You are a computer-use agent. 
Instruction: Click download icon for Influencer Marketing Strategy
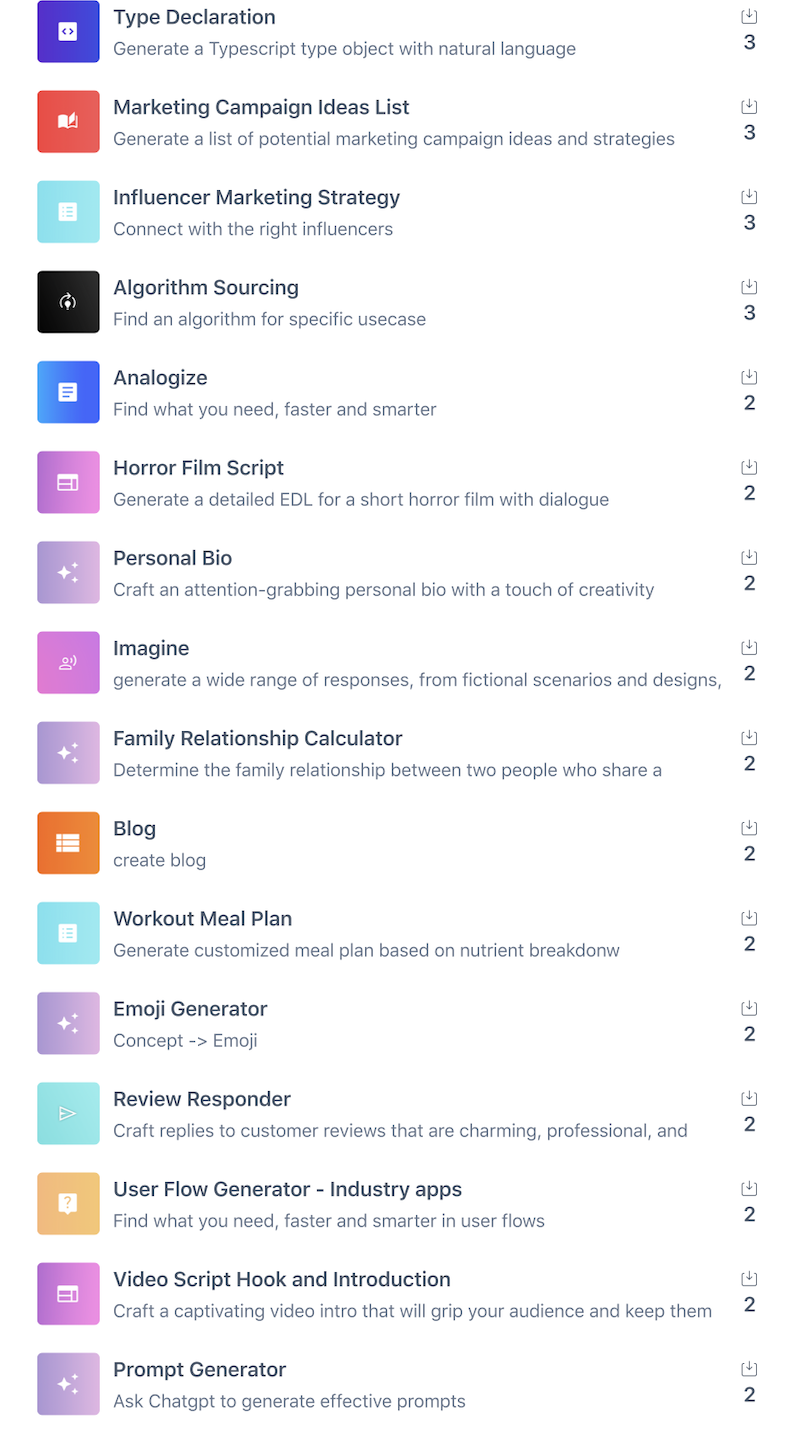click(x=749, y=197)
